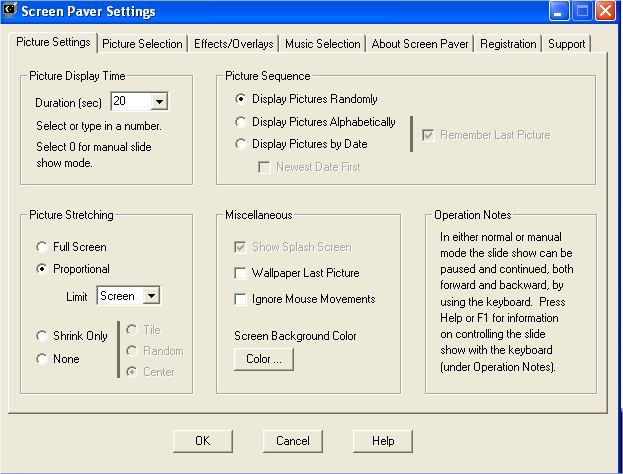The image size is (623, 474).
Task: Click the Duration value field showing 20
Action: pyautogui.click(x=131, y=101)
